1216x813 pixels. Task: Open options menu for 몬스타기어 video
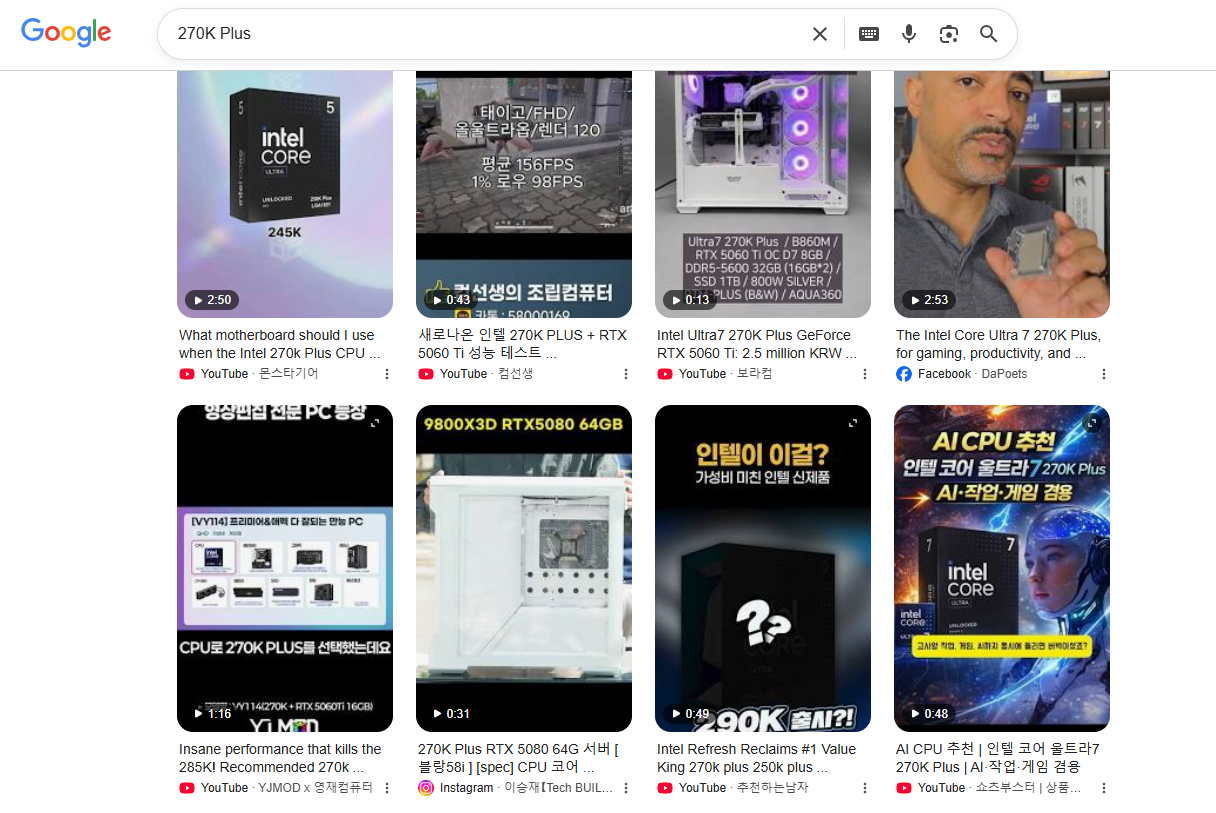tap(387, 374)
